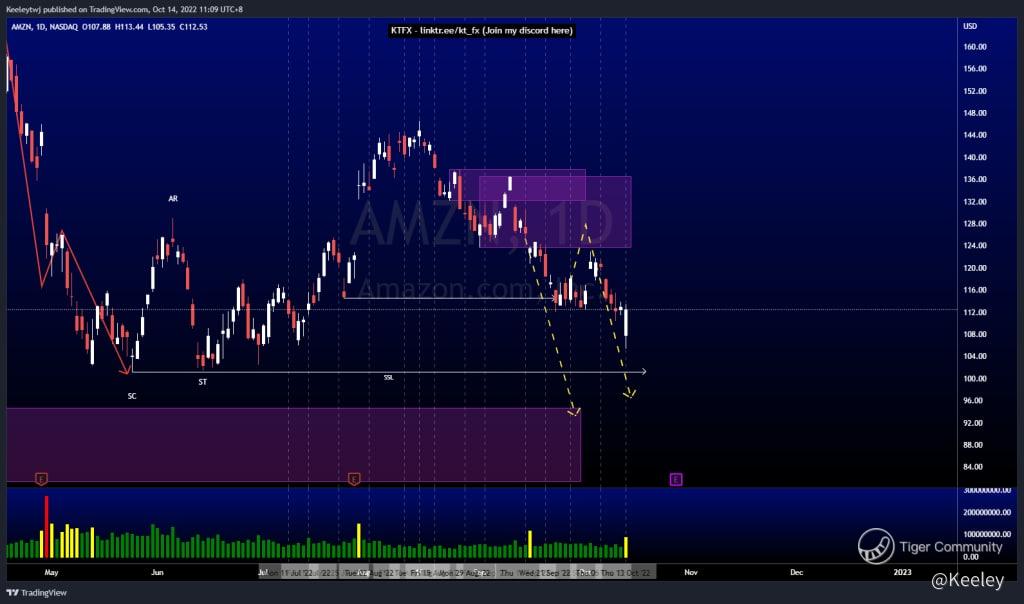Click the AMZN, 1D, NASDAQ symbol title
The width and height of the screenshot is (1024, 604).
pyautogui.click(x=44, y=27)
